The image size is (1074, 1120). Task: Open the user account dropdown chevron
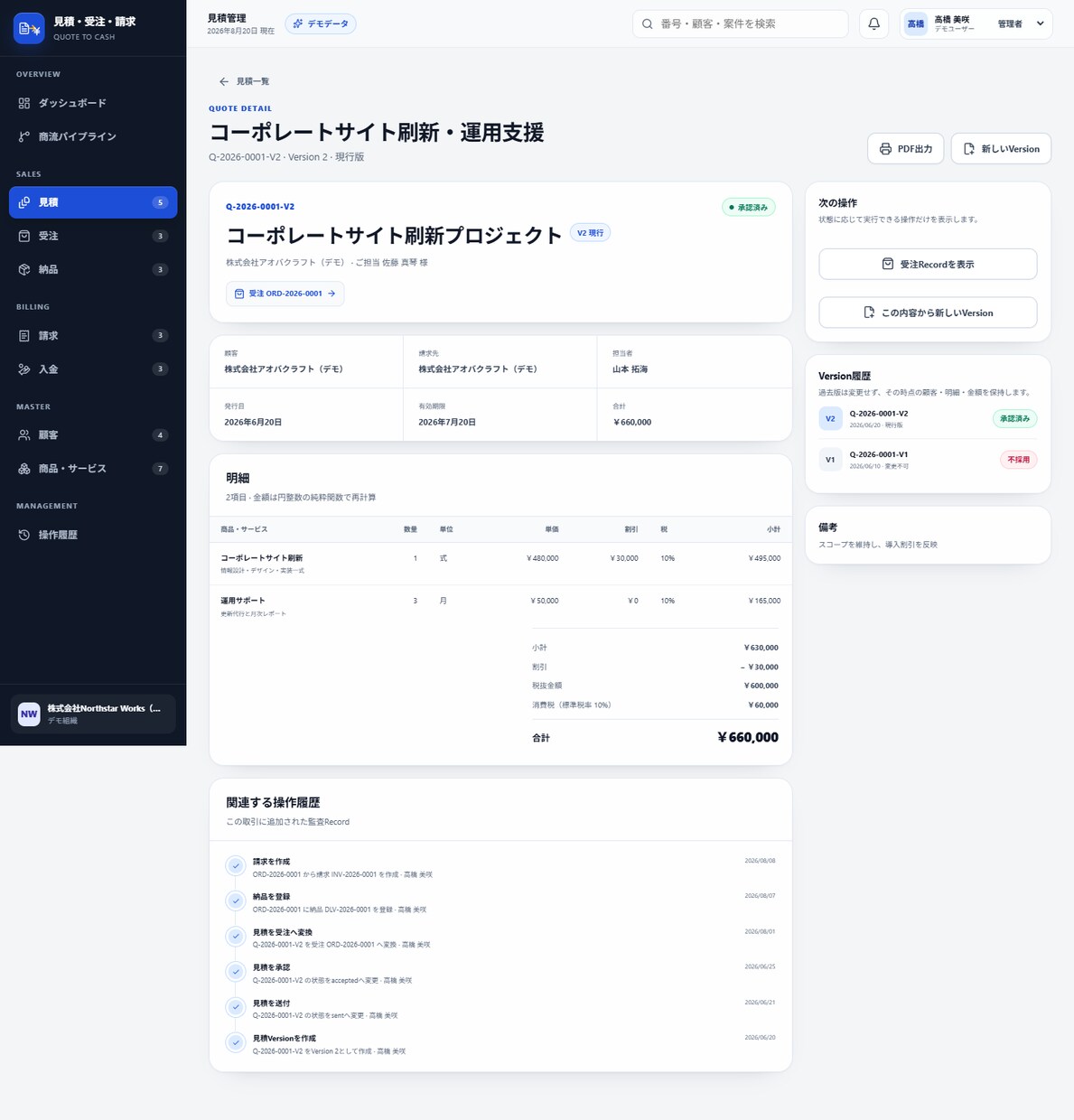pyautogui.click(x=1040, y=23)
